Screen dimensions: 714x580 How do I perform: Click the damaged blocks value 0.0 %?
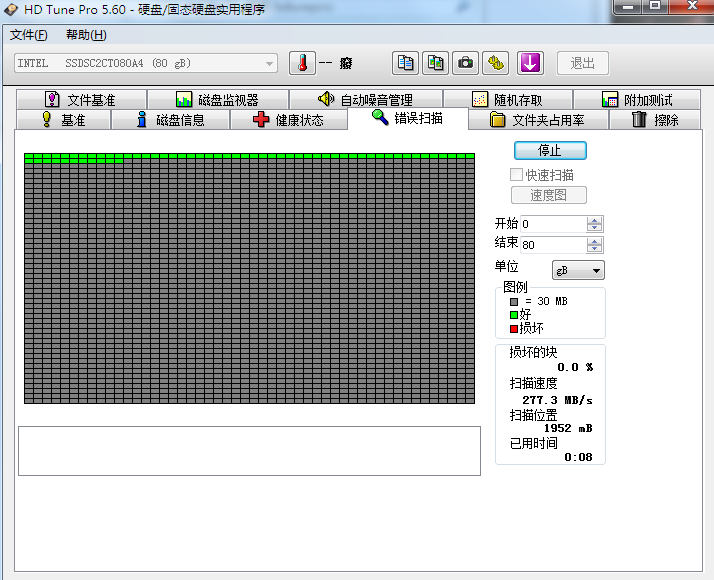(575, 367)
